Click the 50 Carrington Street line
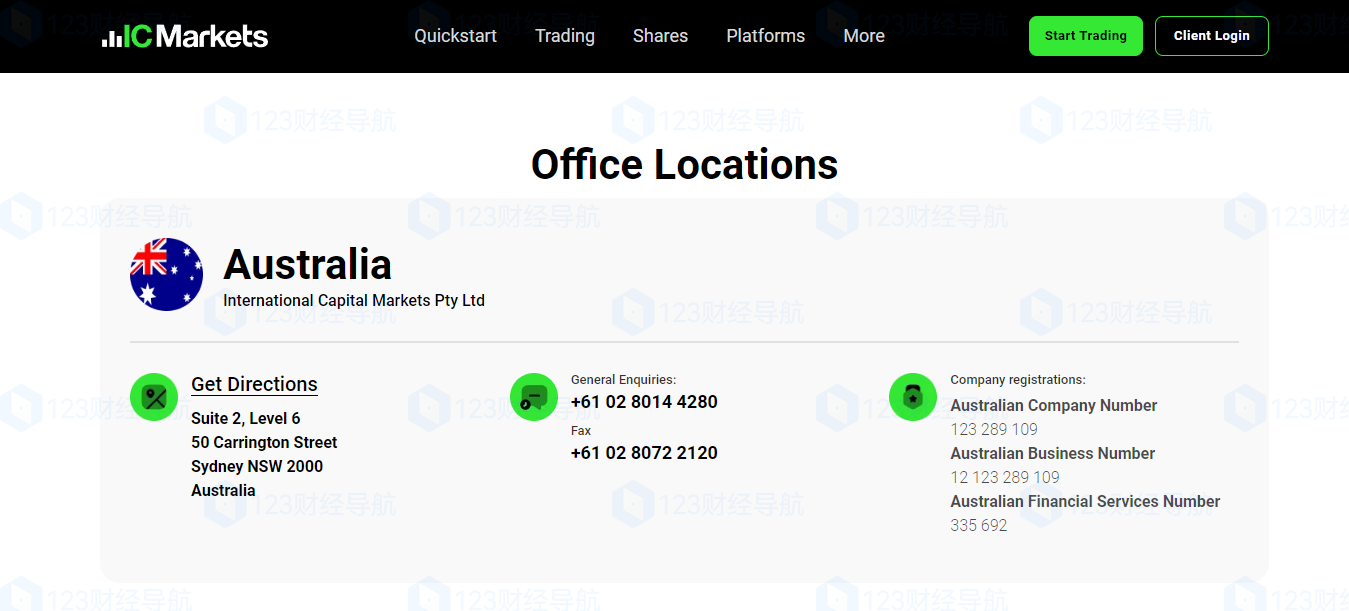The height and width of the screenshot is (611, 1349). (264, 442)
